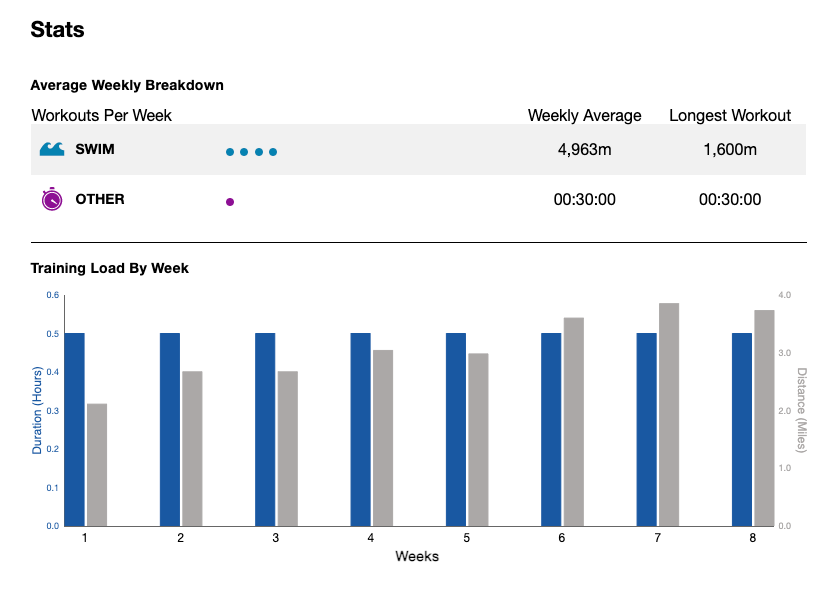Click the purple Other workout dot
The image size is (818, 594).
click(230, 202)
